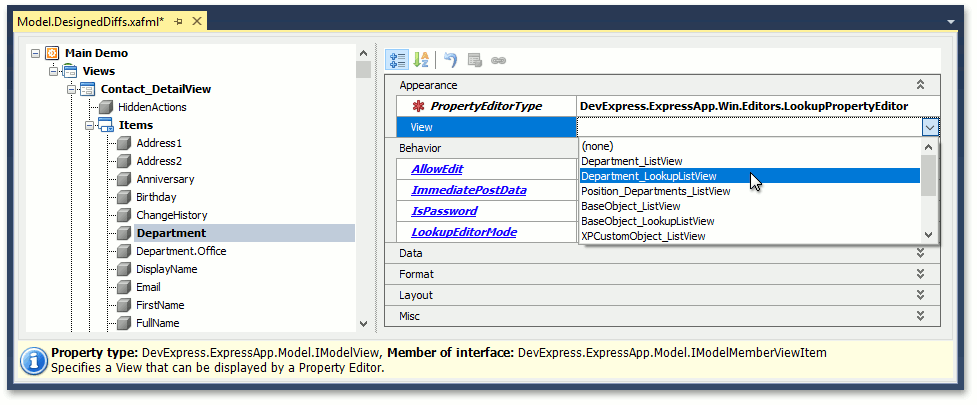This screenshot has width=977, height=405.
Task: Click the ImmediatePostData property link
Action: [469, 190]
